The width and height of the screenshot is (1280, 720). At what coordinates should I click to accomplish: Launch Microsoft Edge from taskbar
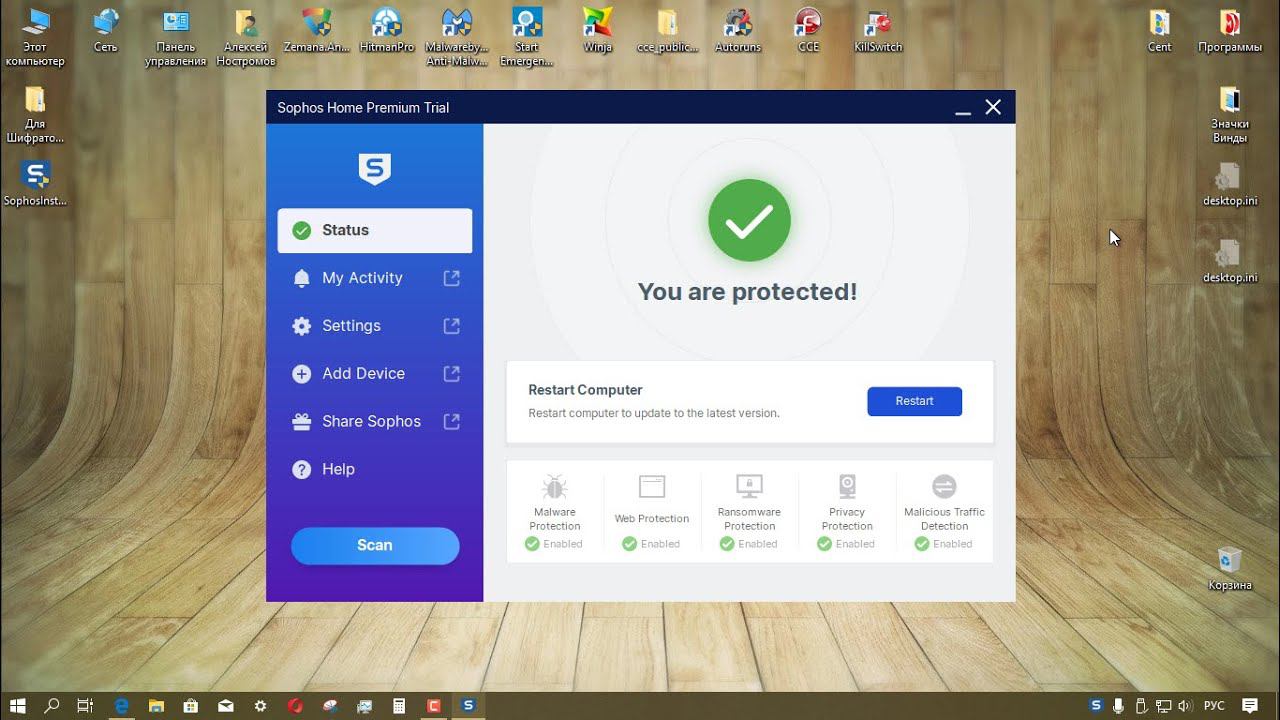pyautogui.click(x=121, y=705)
